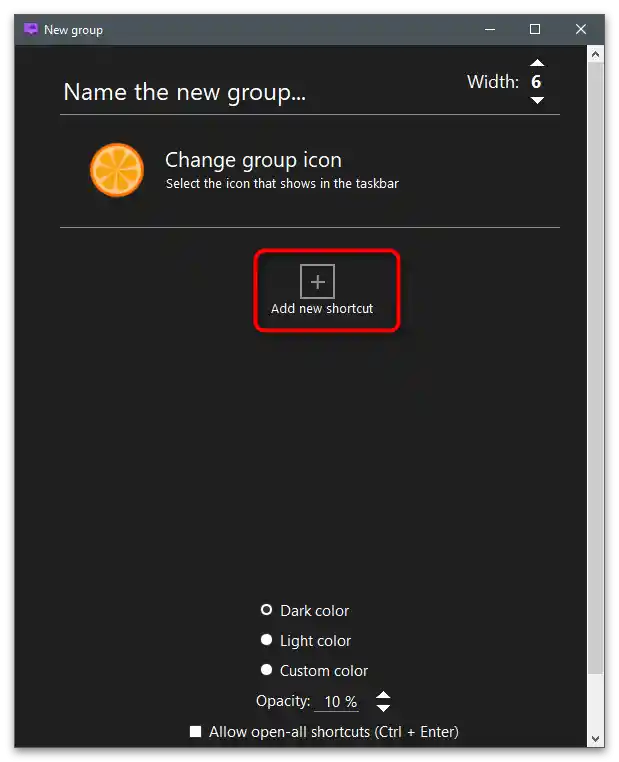619x762 pixels.
Task: Maximize the New group window
Action: (535, 30)
